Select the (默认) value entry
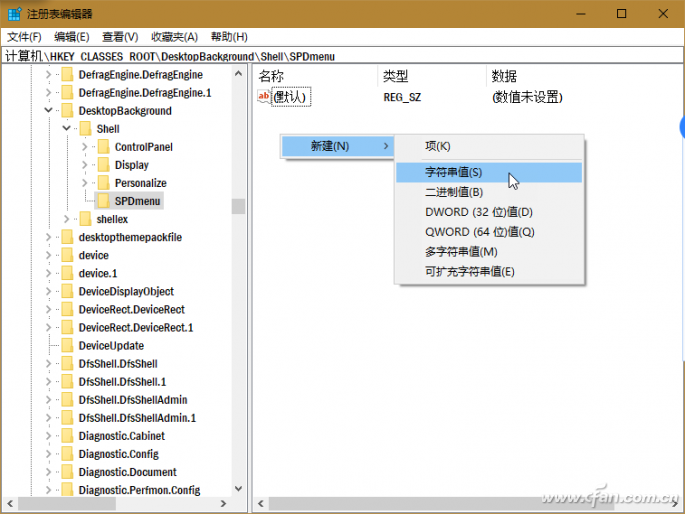The image size is (685, 514). tap(291, 97)
